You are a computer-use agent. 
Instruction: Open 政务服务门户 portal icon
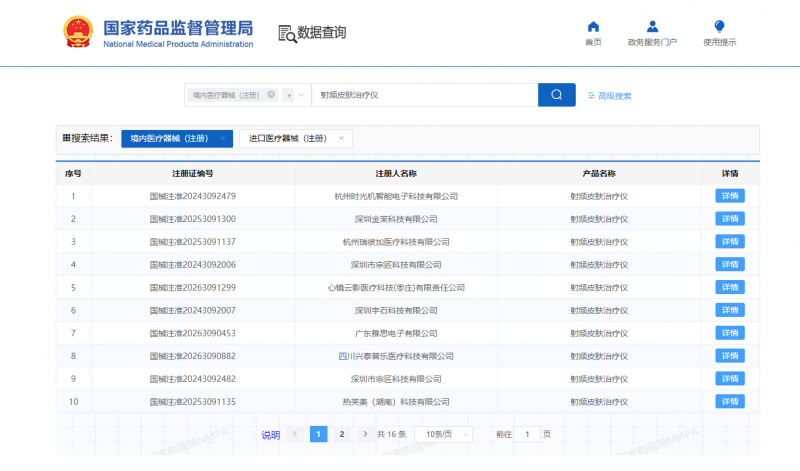click(652, 27)
